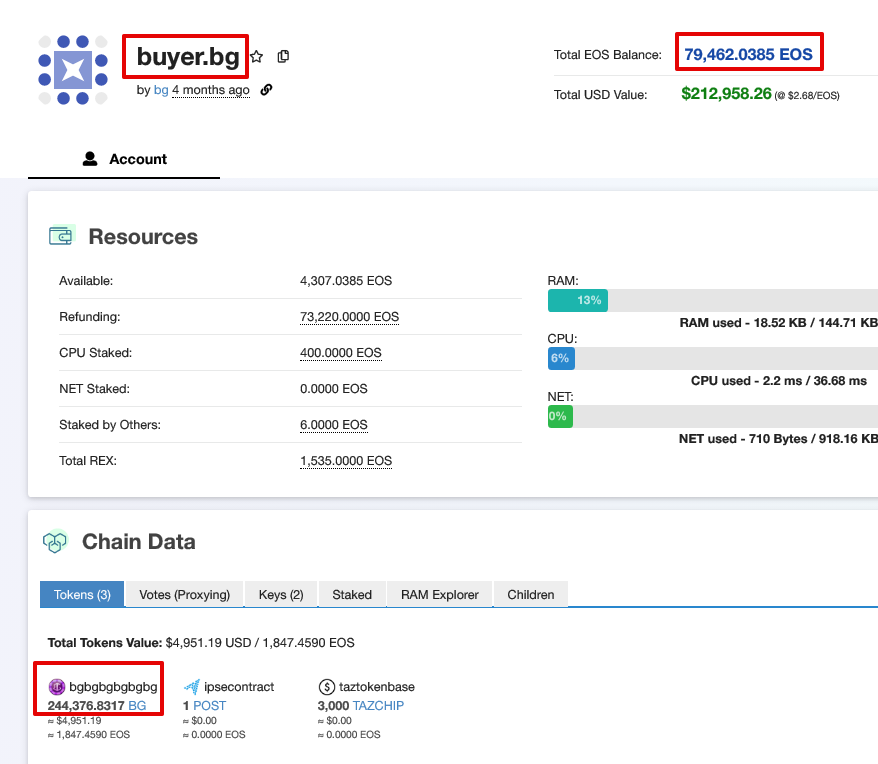This screenshot has height=764, width=878.
Task: Click the 244,376.8317 BG balance amount
Action: pyautogui.click(x=86, y=705)
